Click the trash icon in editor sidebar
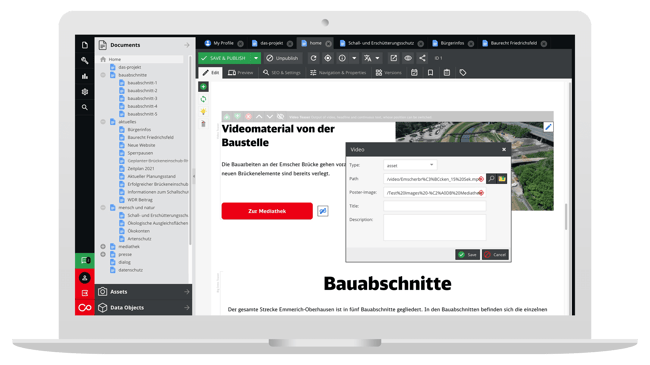The image size is (650, 365). [x=203, y=124]
